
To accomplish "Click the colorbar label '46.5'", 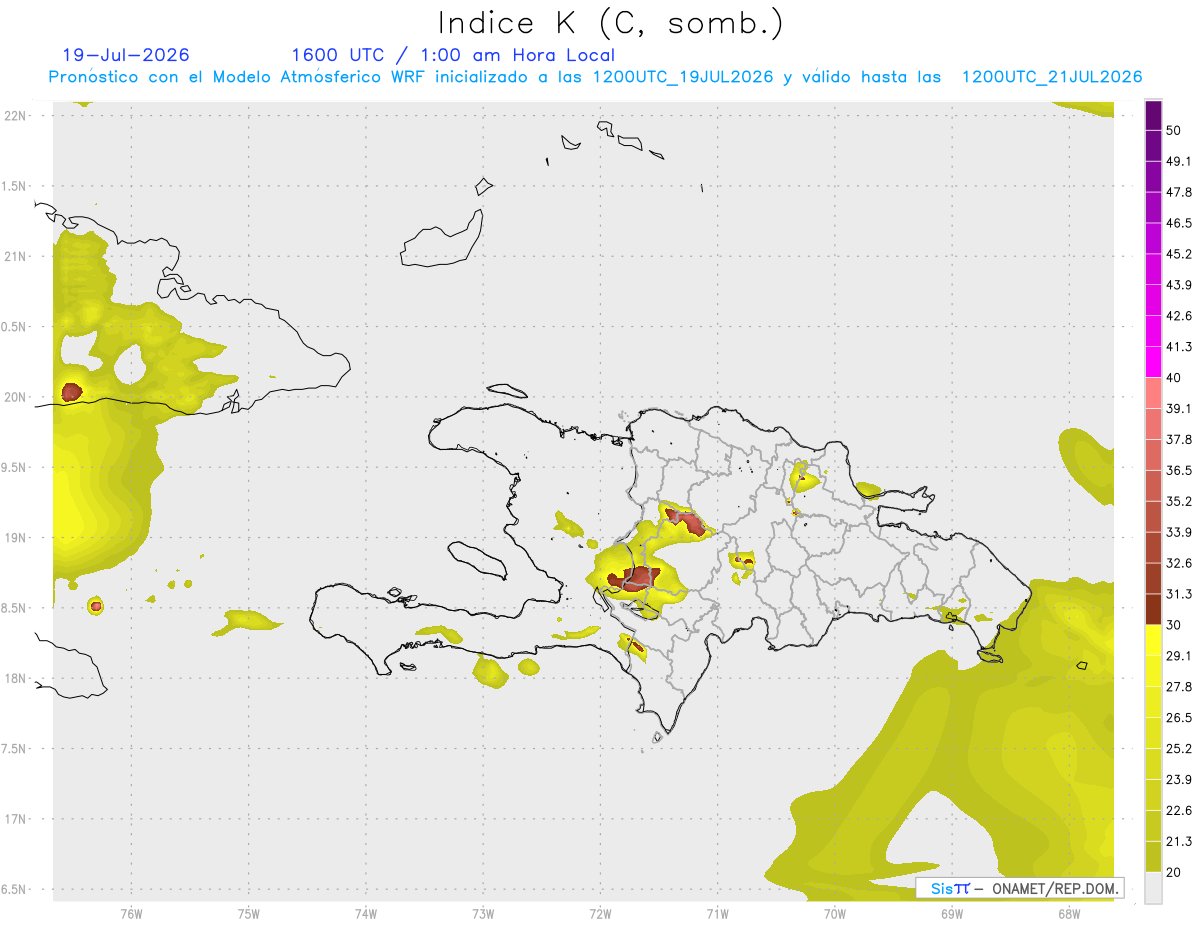I will pyautogui.click(x=1179, y=223).
